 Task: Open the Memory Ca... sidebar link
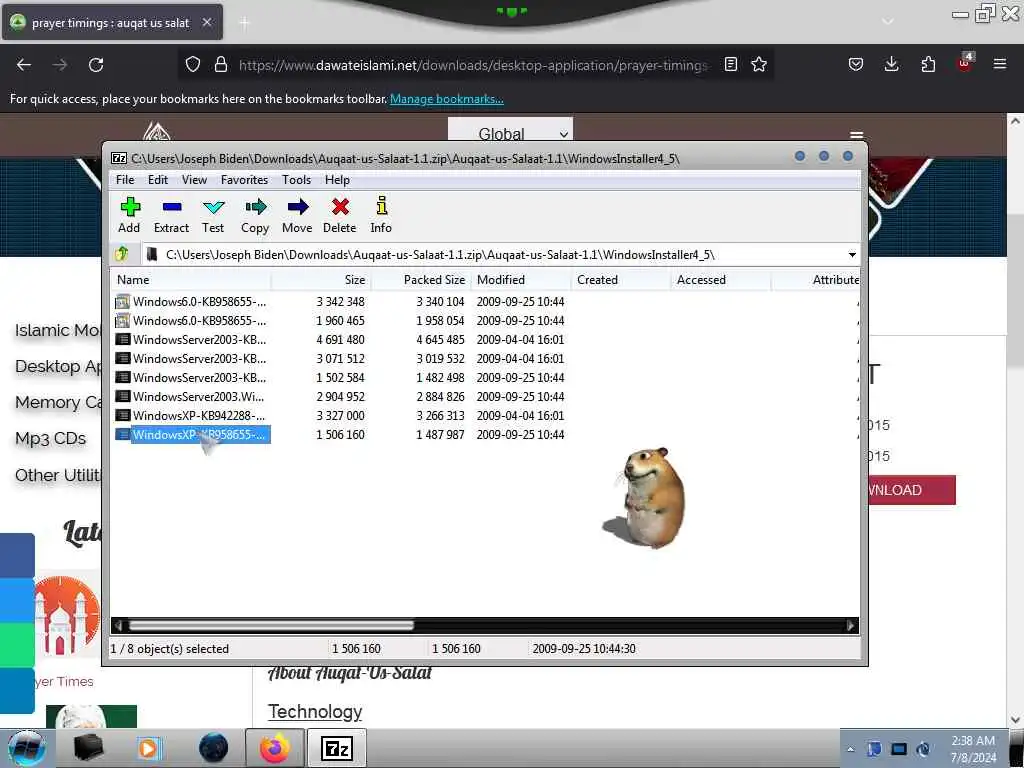(x=58, y=402)
